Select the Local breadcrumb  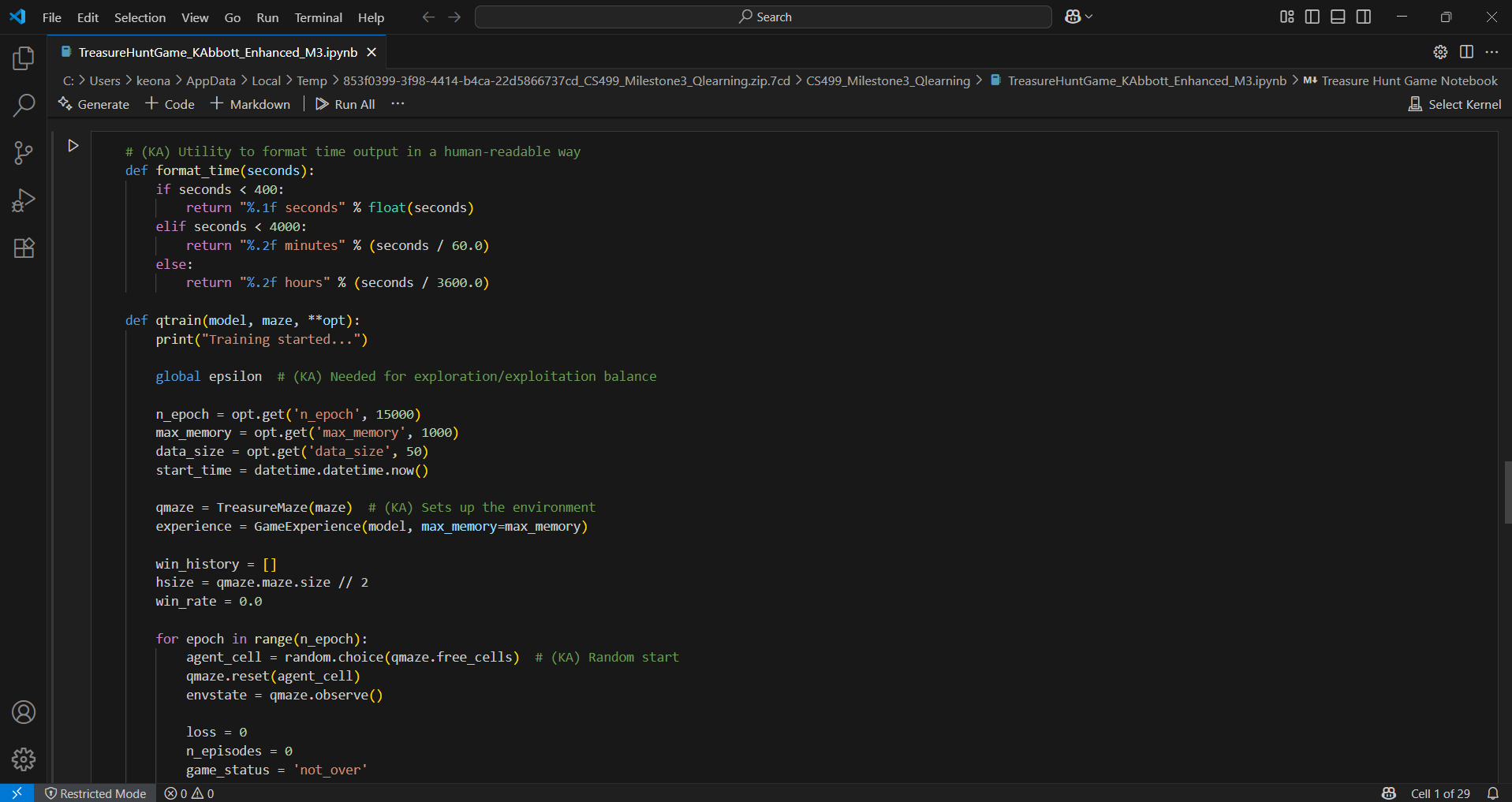pyautogui.click(x=266, y=80)
